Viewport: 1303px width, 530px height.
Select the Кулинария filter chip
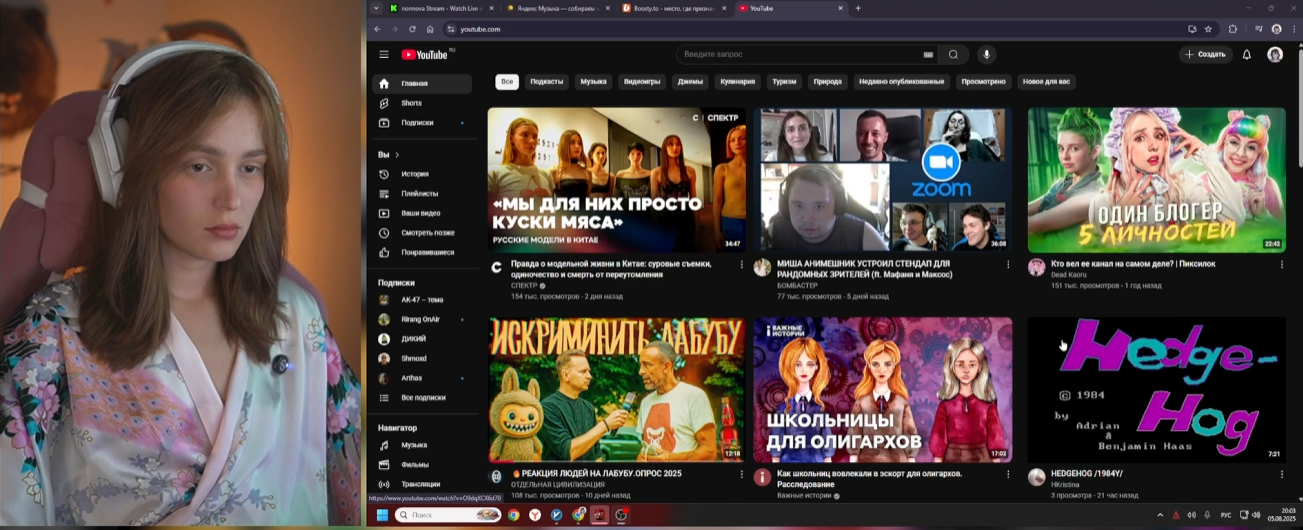pyautogui.click(x=738, y=82)
